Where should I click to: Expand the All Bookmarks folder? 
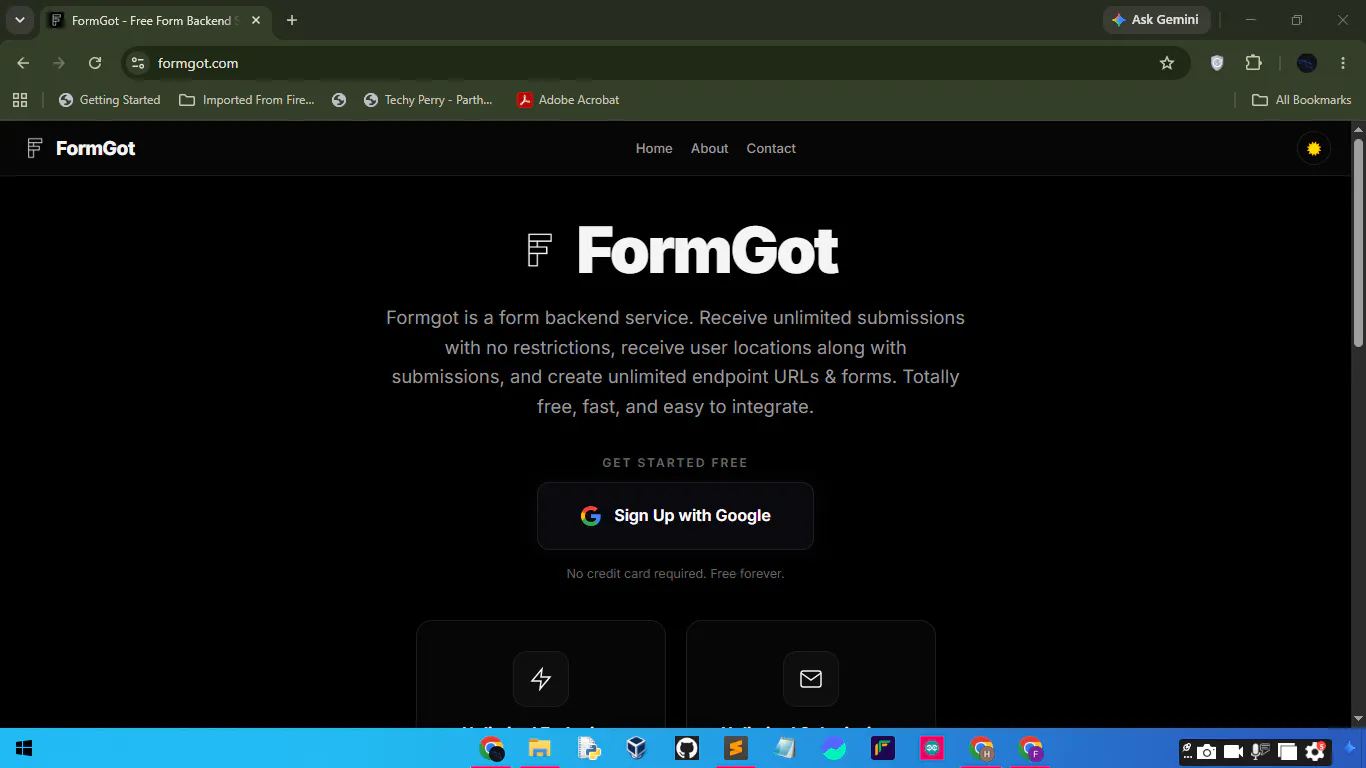[1302, 100]
